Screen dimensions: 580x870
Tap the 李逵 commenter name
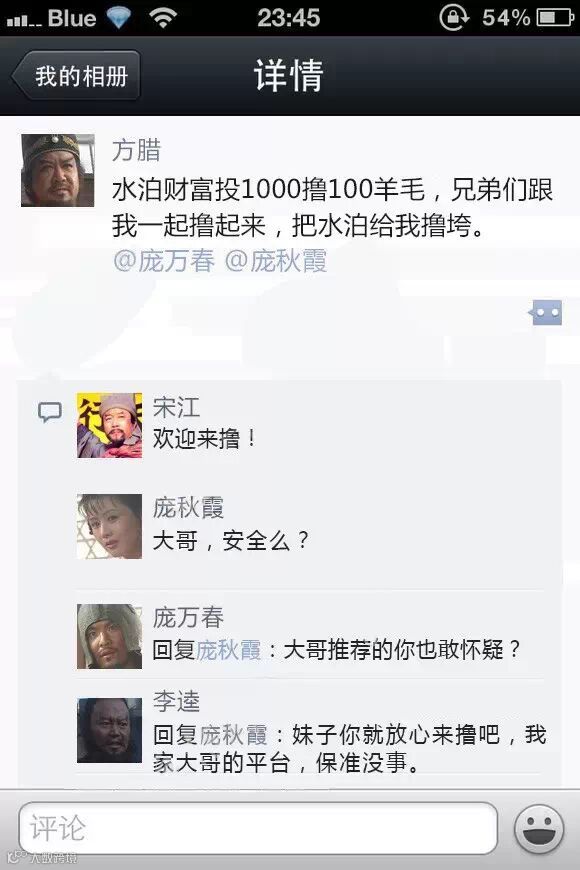click(176, 701)
